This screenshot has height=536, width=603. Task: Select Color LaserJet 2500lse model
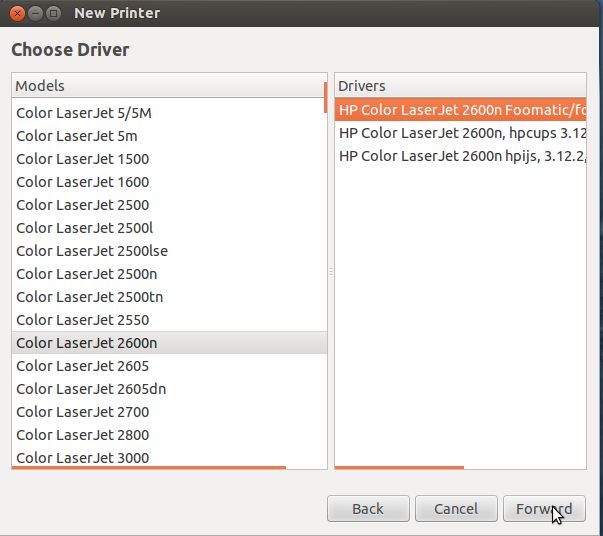pos(169,251)
